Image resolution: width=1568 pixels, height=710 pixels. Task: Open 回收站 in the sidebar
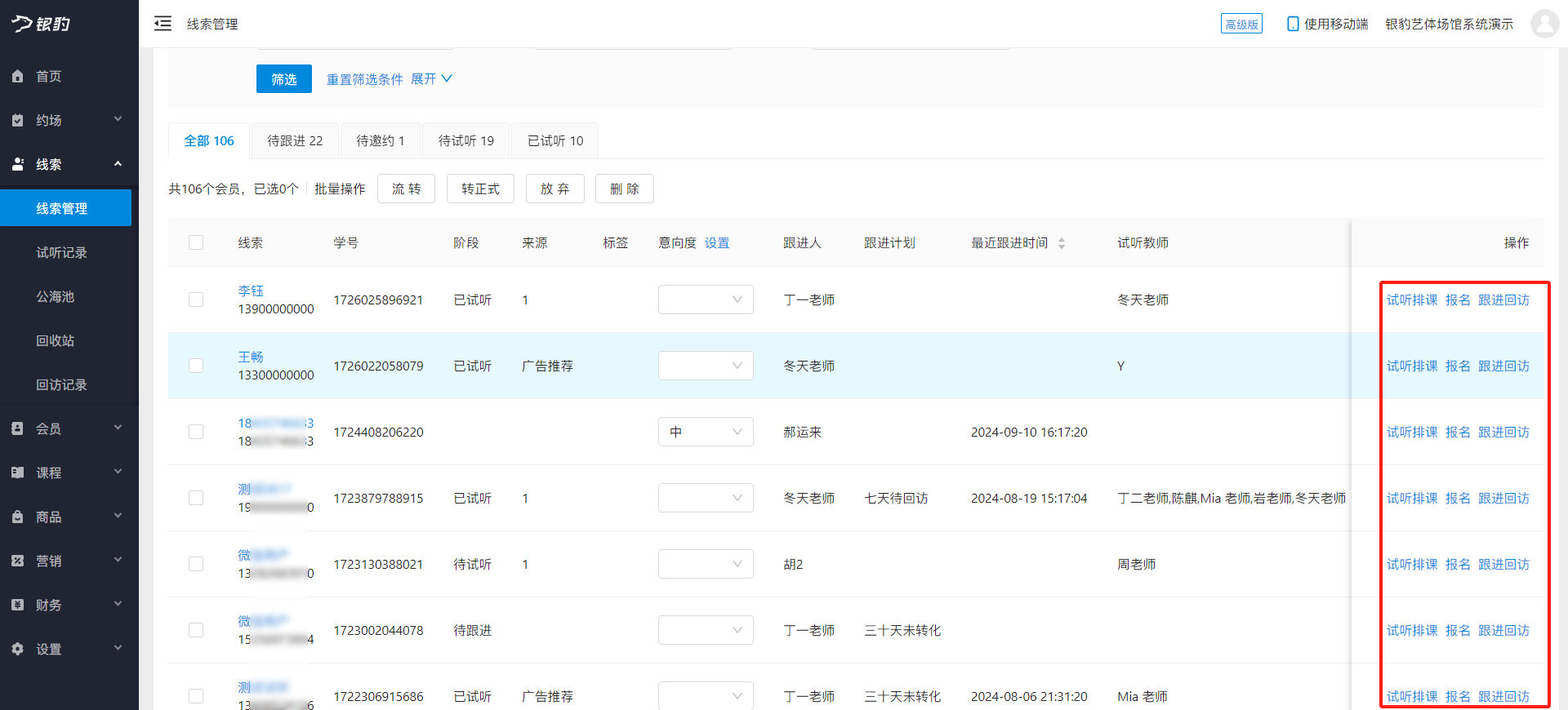[x=55, y=340]
